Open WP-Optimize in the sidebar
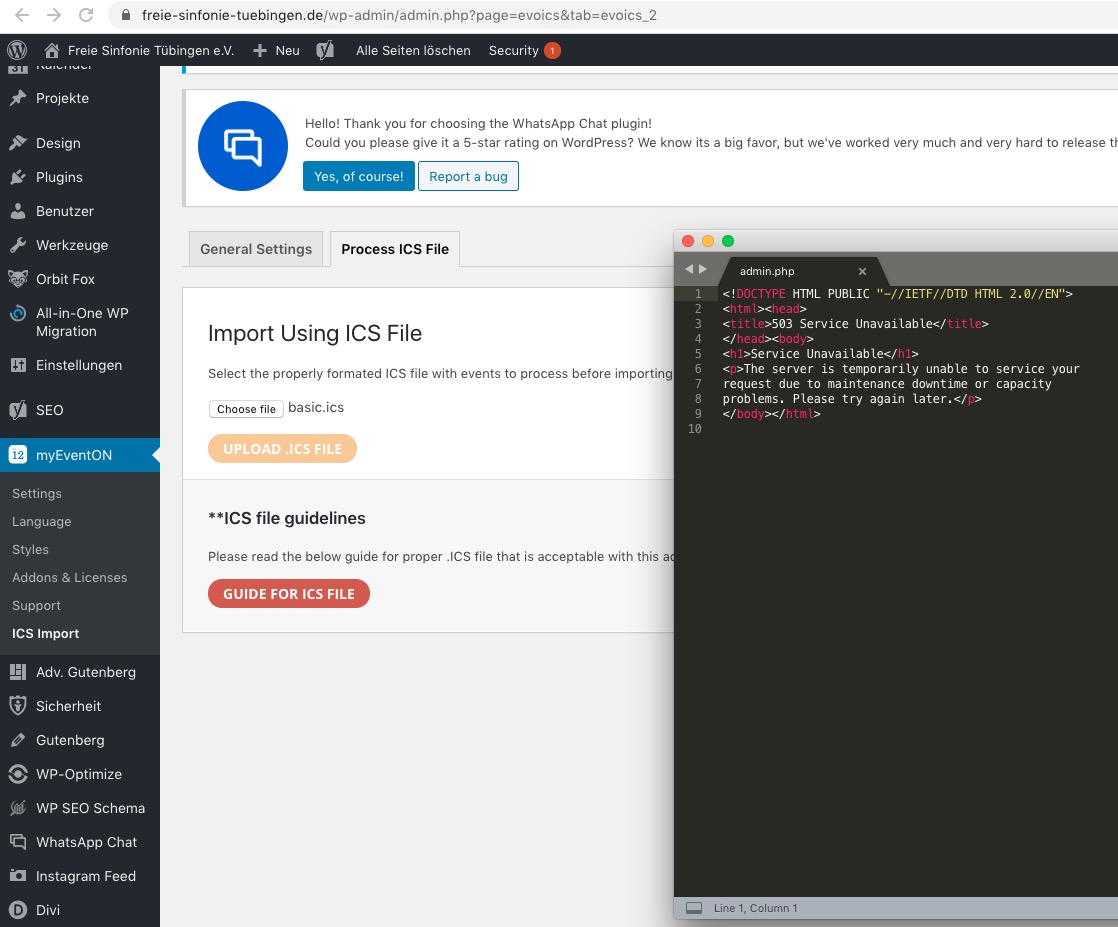This screenshot has height=927, width=1118. point(78,774)
